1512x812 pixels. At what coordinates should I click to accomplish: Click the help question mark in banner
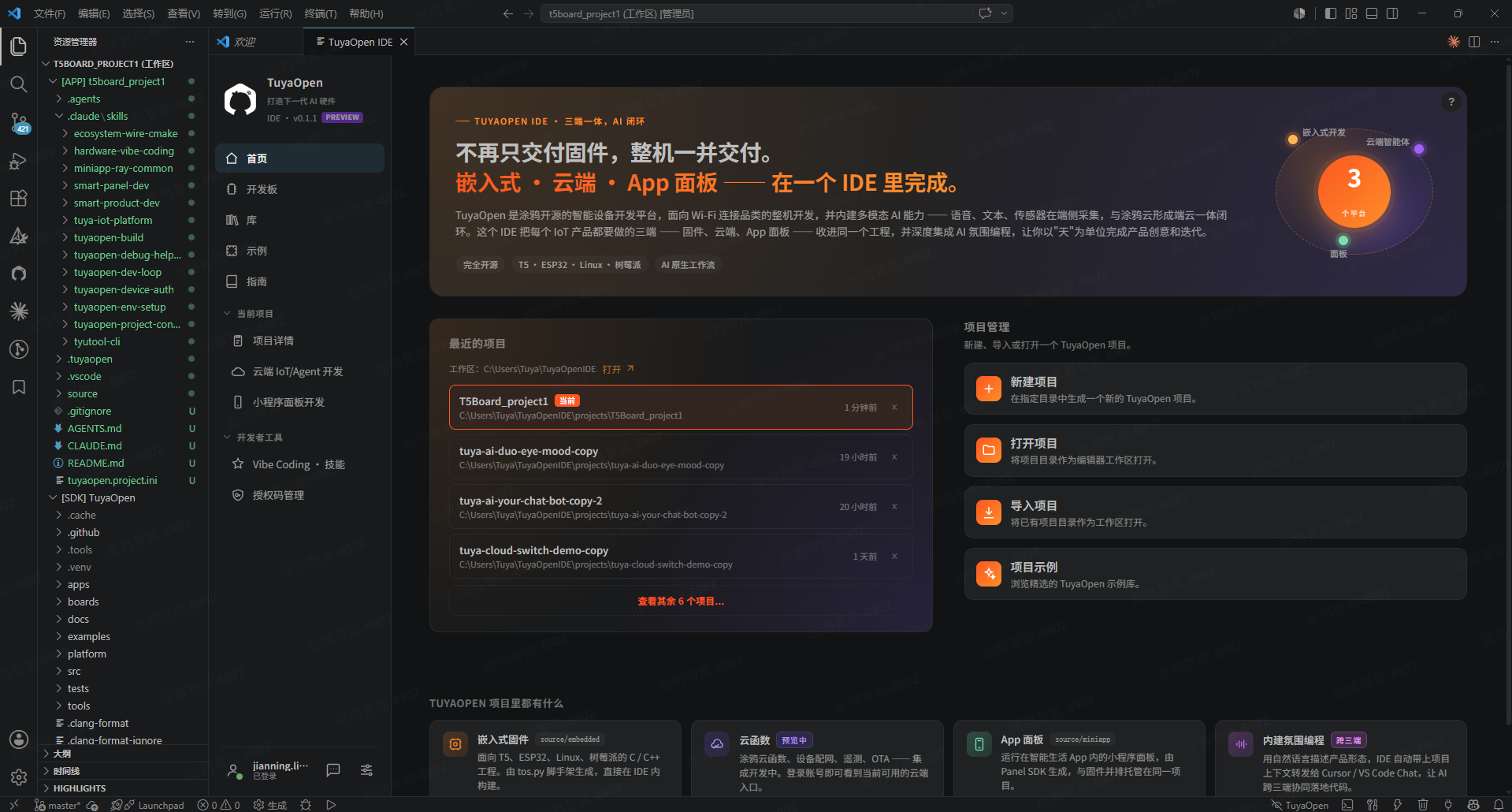tap(1451, 102)
